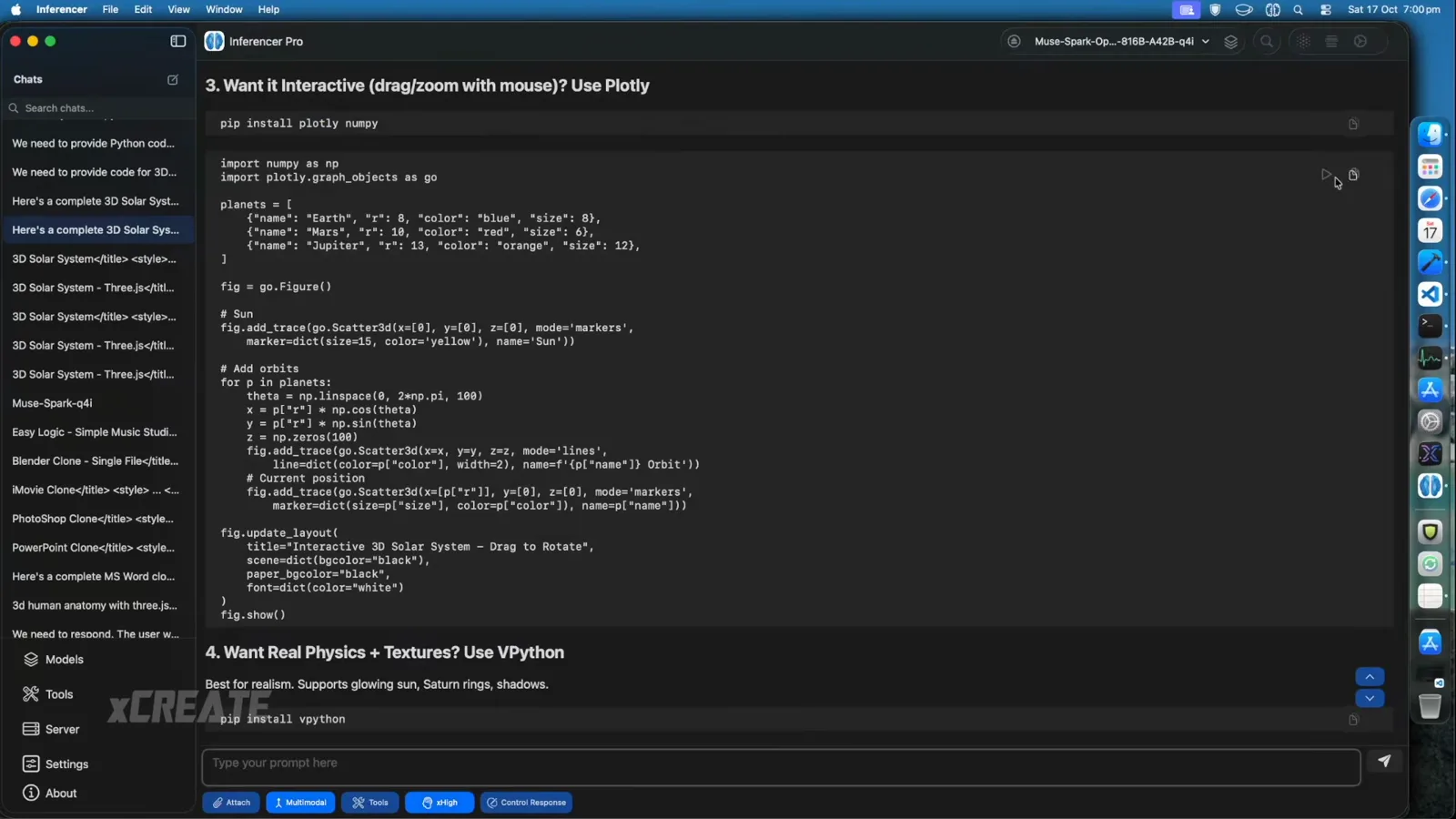Open the Inferencer app menu
This screenshot has height=819, width=1456.
pos(62,10)
